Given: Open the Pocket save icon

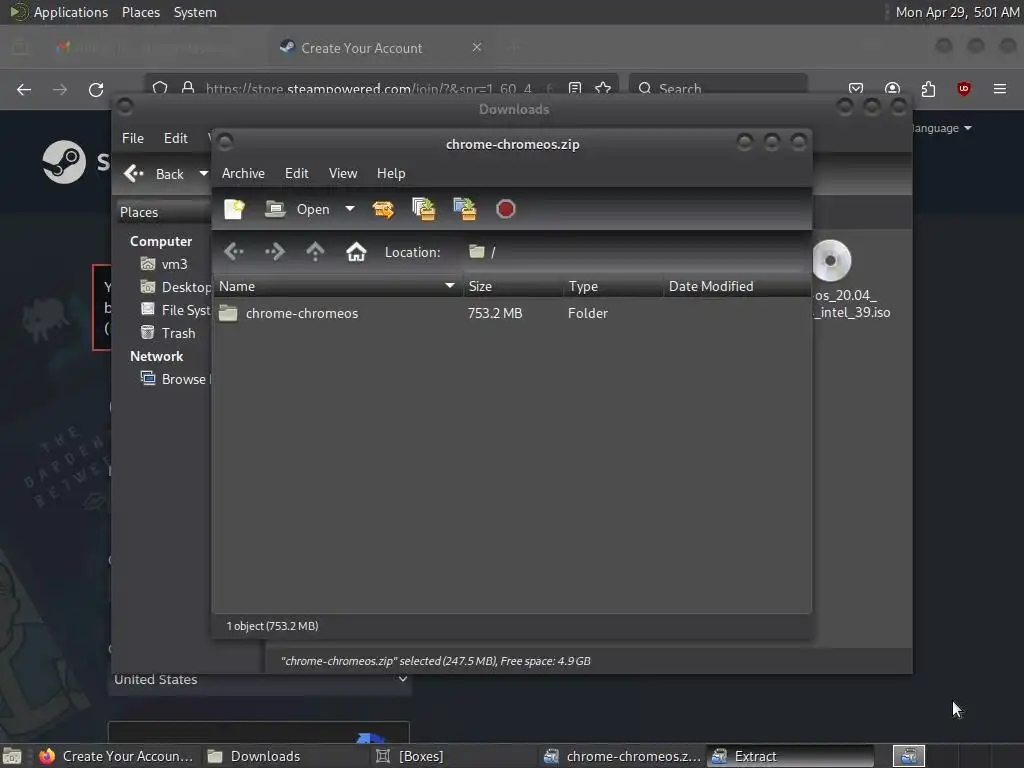Looking at the screenshot, I should coord(856,89).
